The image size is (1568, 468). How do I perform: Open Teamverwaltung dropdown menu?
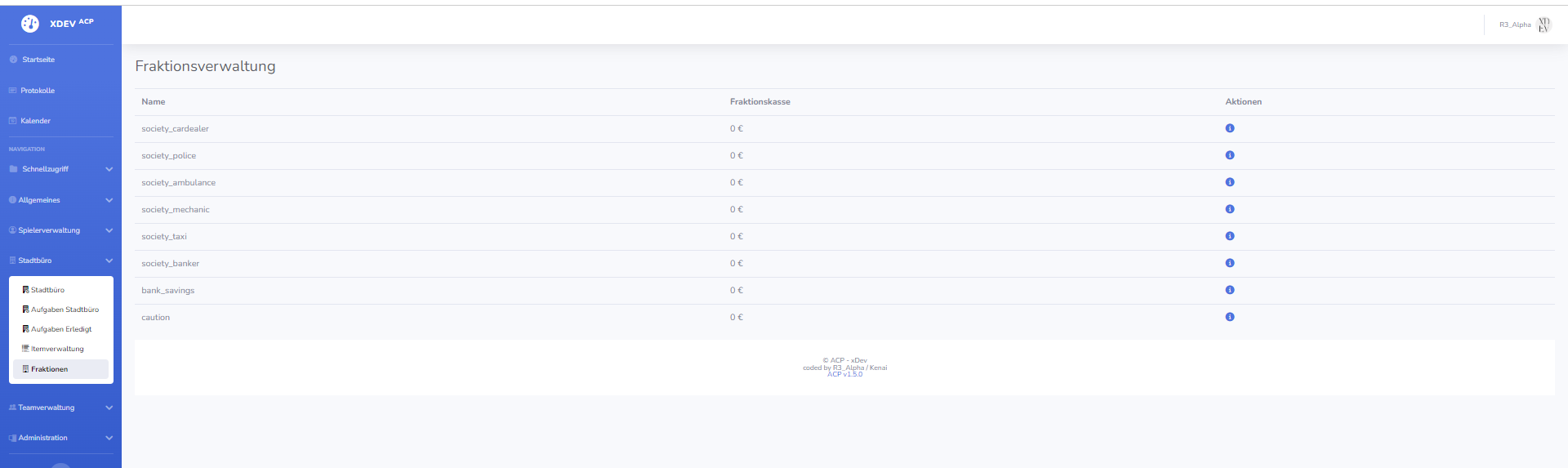click(60, 408)
